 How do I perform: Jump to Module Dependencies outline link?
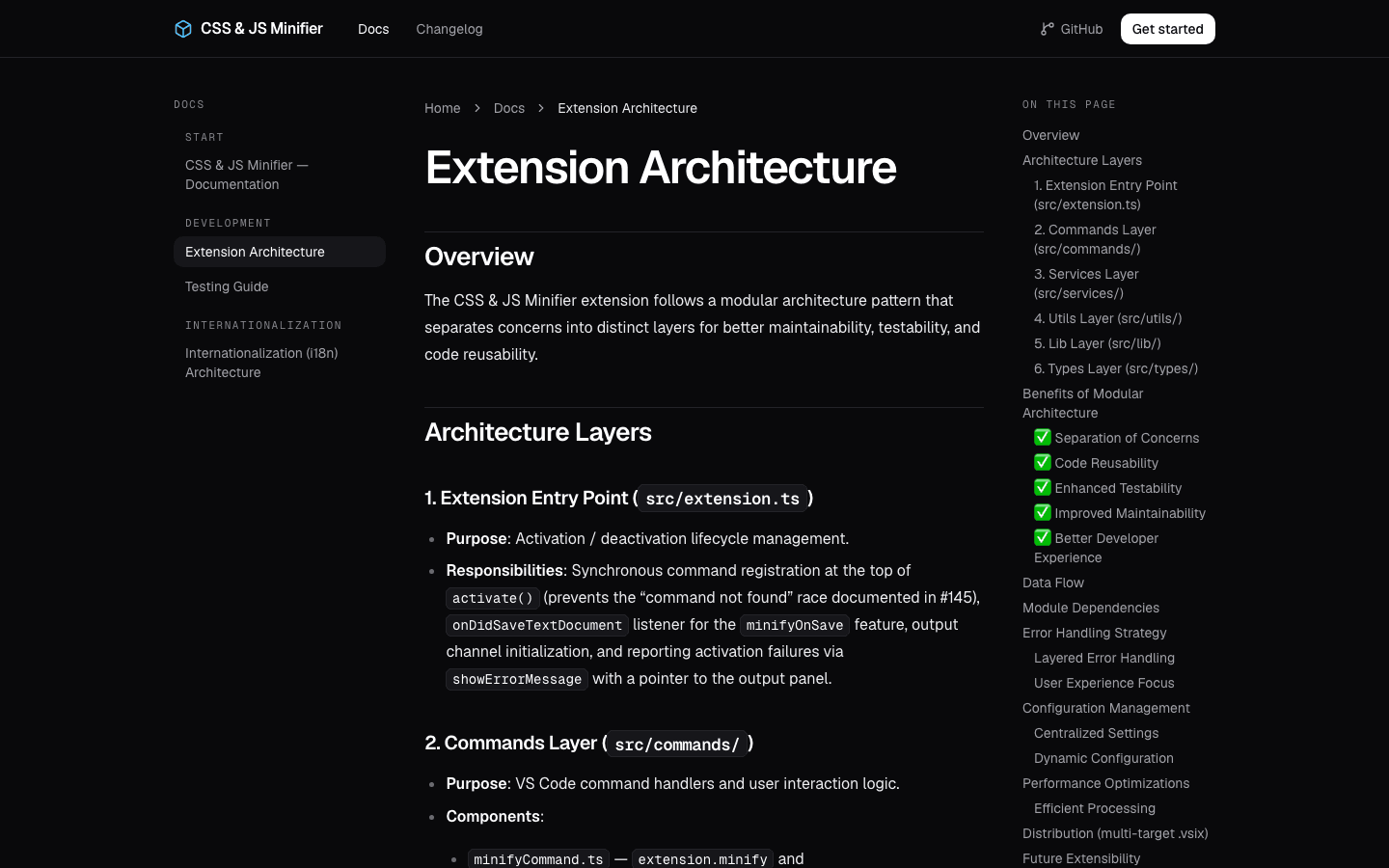point(1091,608)
